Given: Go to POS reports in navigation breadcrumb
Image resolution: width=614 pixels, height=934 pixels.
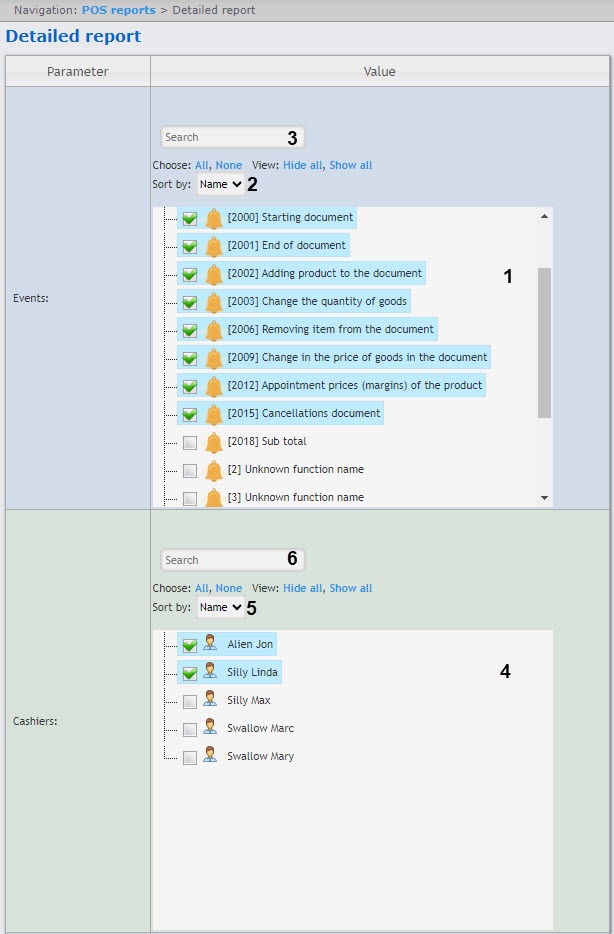Looking at the screenshot, I should point(118,10).
